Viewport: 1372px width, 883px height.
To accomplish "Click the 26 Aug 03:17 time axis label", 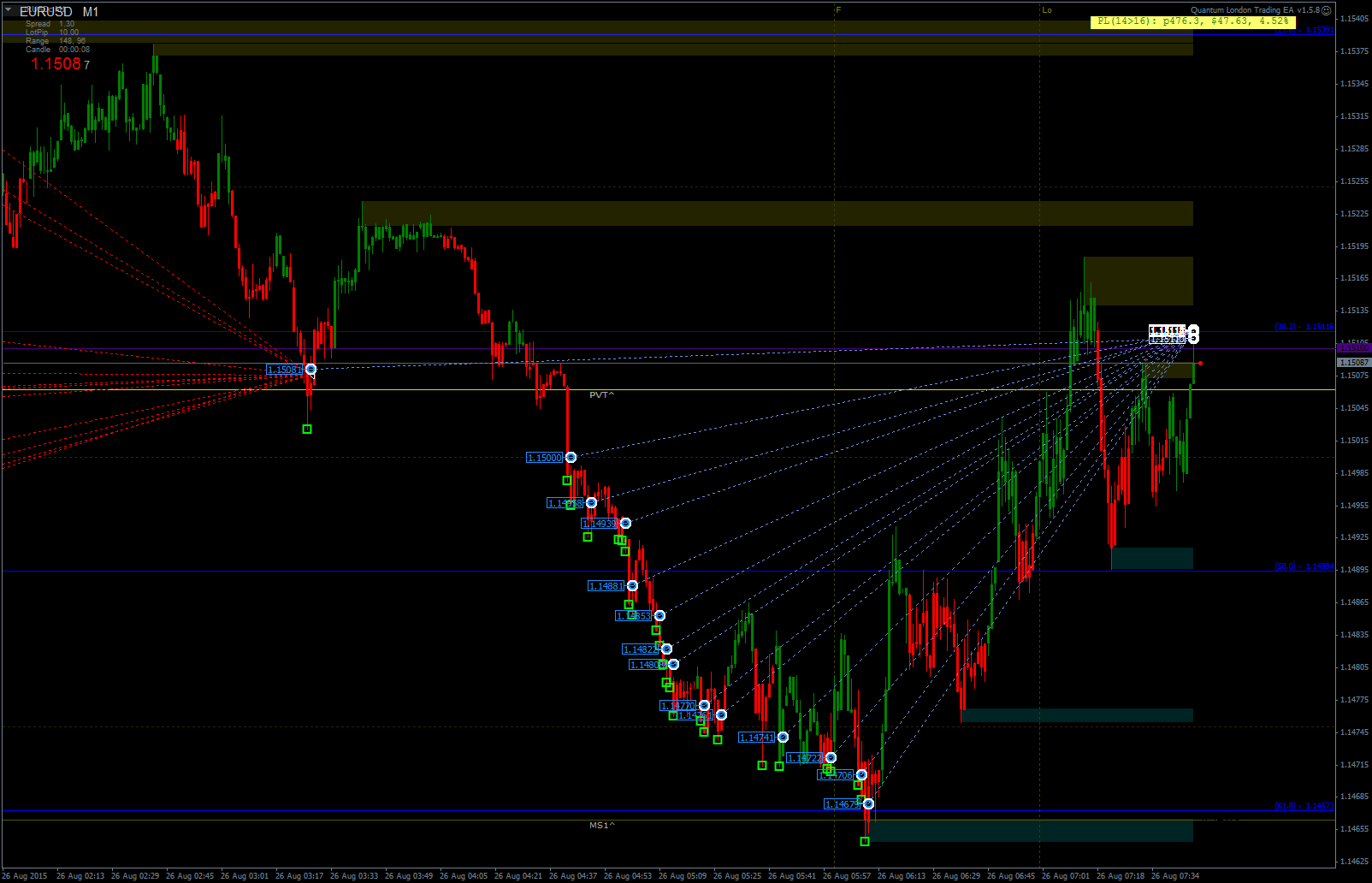I will coord(299,876).
